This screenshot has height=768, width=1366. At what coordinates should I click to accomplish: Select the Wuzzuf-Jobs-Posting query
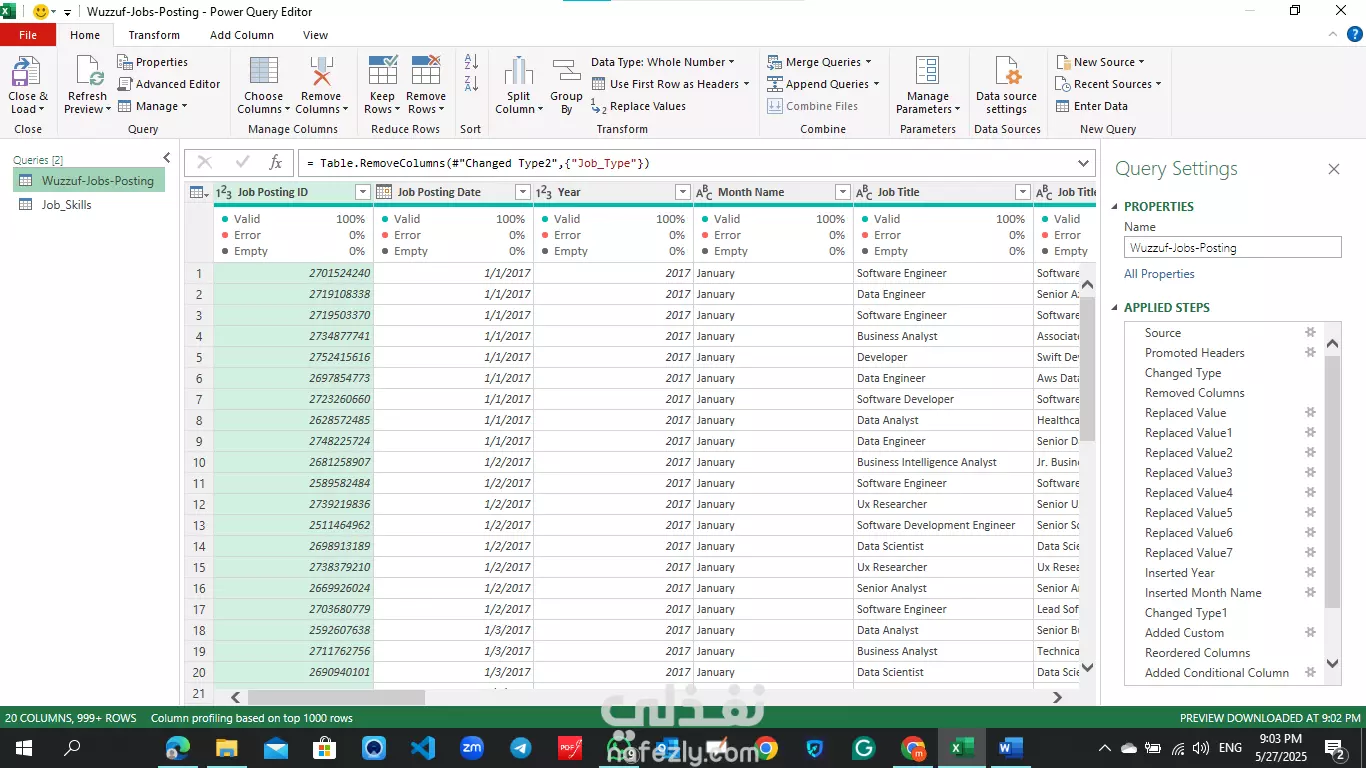point(89,181)
